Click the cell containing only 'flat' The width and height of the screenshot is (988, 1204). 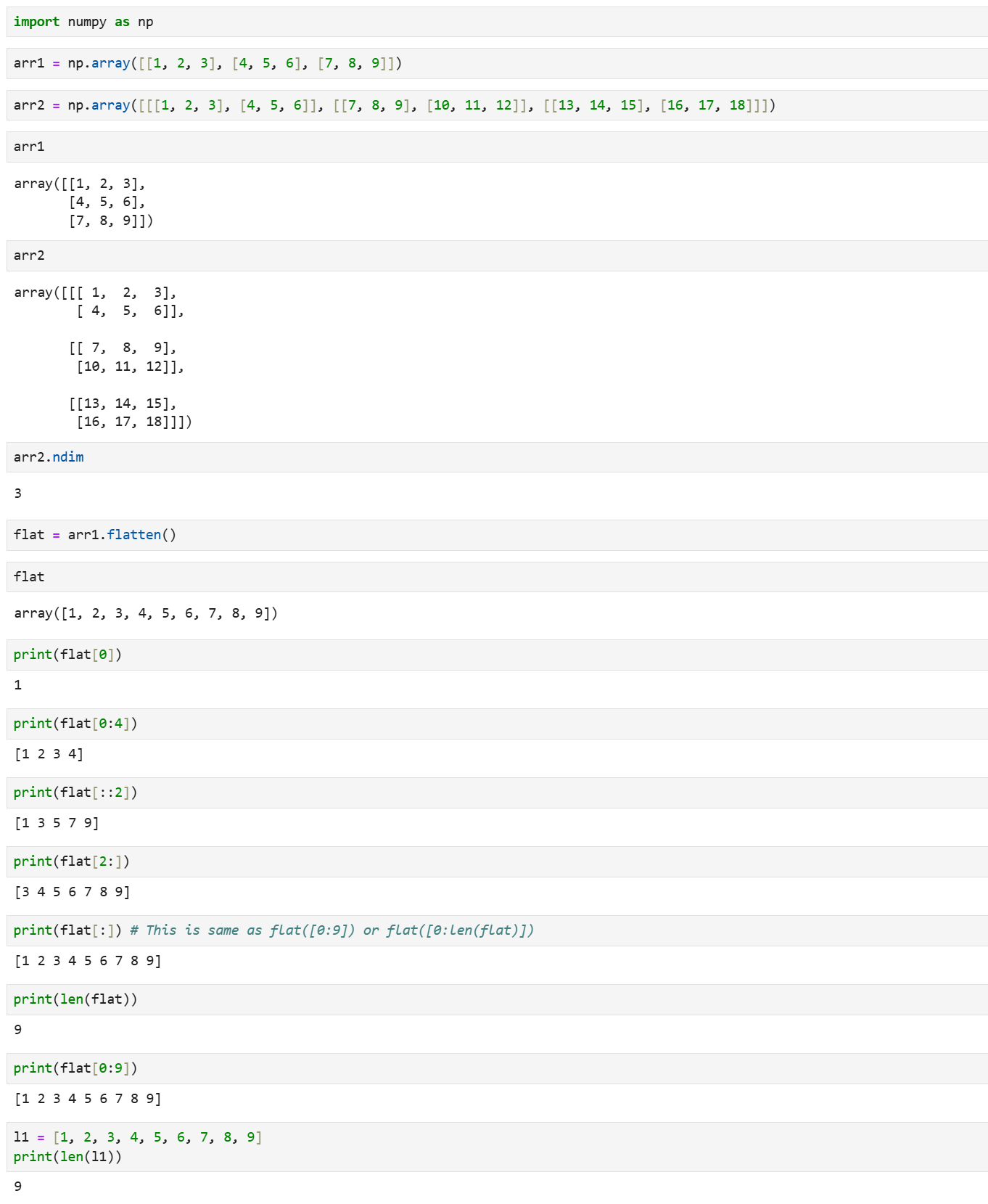coord(29,577)
